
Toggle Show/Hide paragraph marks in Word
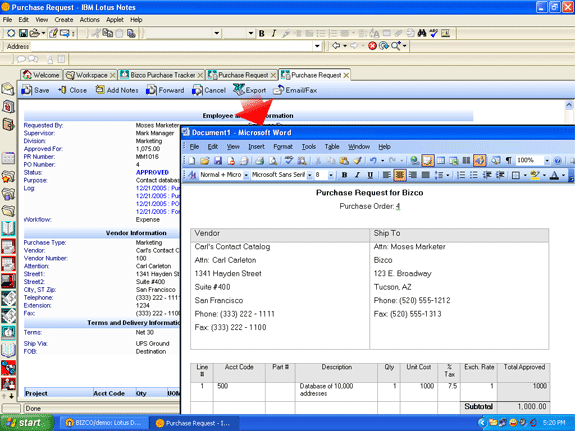point(509,160)
